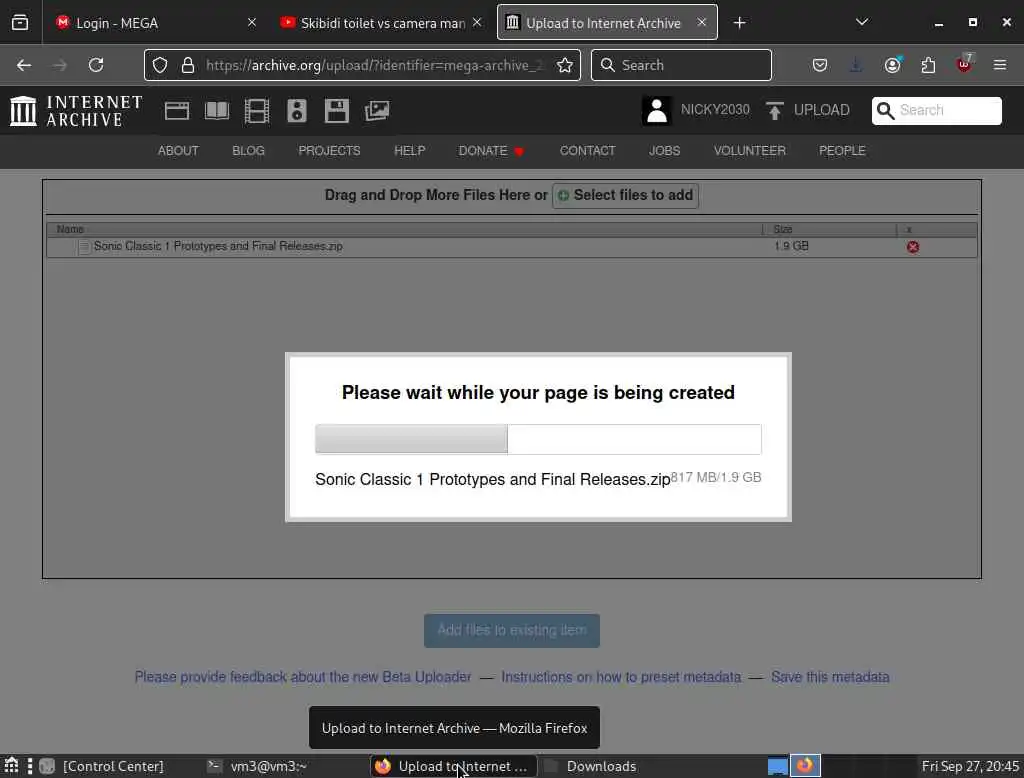Screen dimensions: 1024x778
Task: Bookmark this page with the star
Action: click(x=565, y=65)
